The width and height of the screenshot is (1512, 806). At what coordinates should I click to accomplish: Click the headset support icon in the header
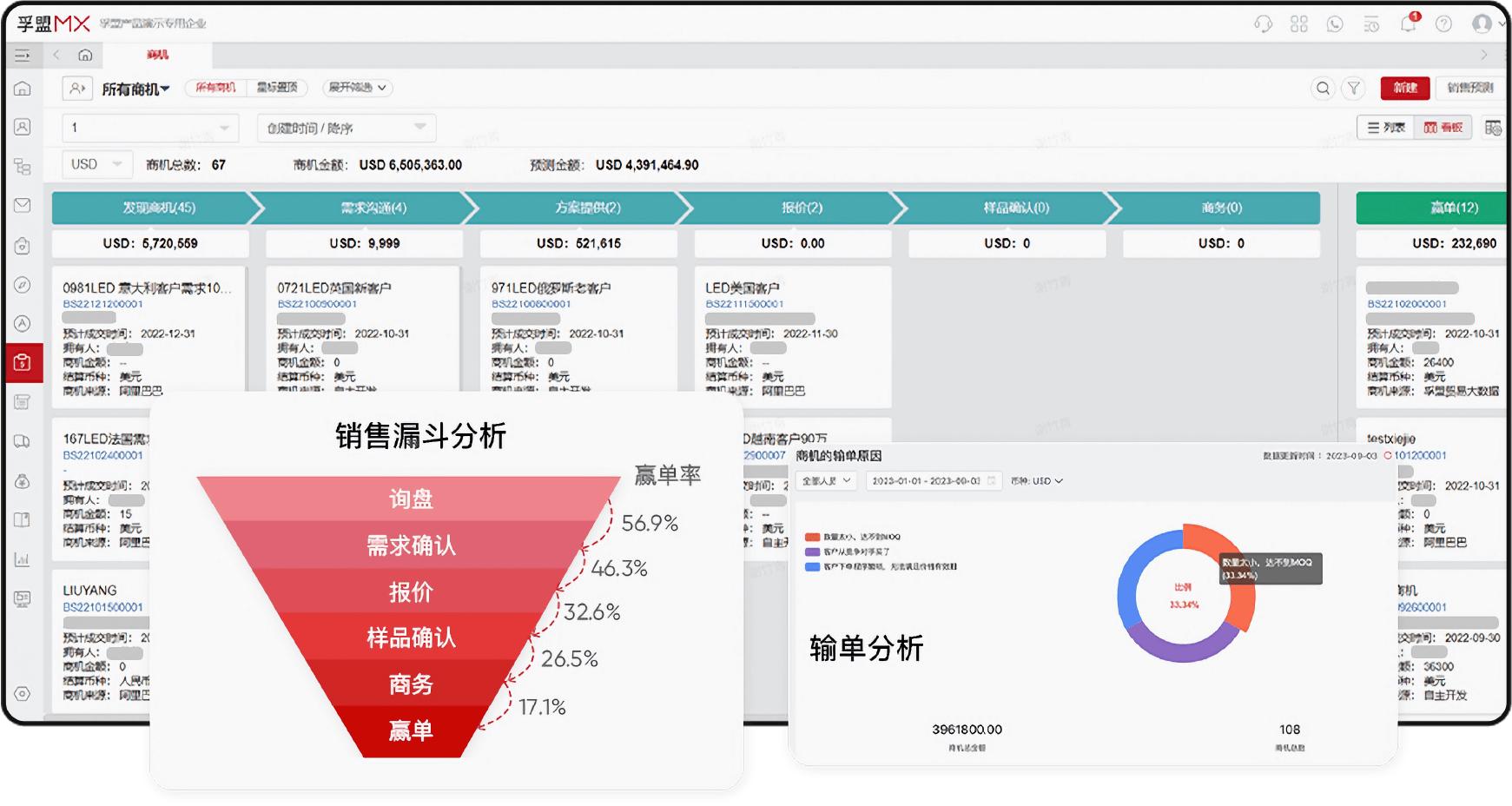click(x=1264, y=24)
